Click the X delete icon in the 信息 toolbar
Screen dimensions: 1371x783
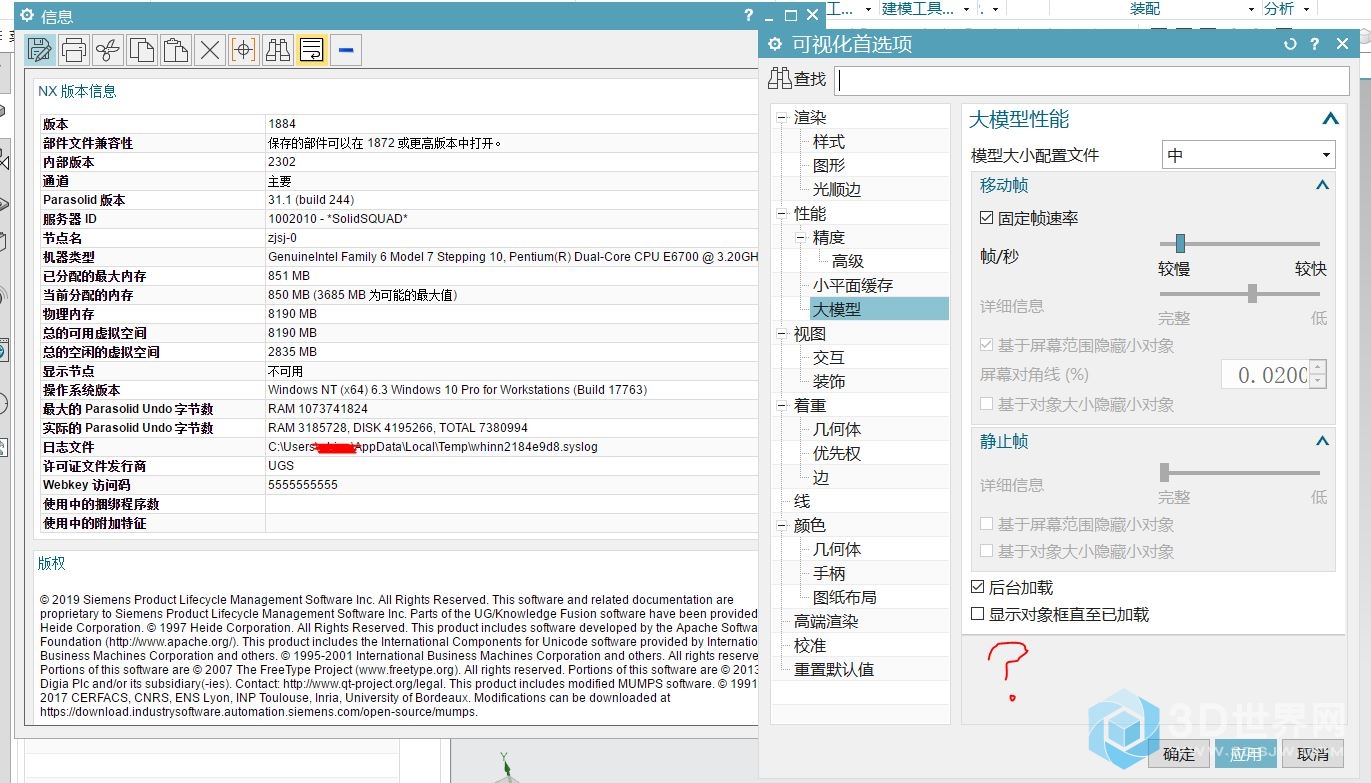tap(210, 49)
